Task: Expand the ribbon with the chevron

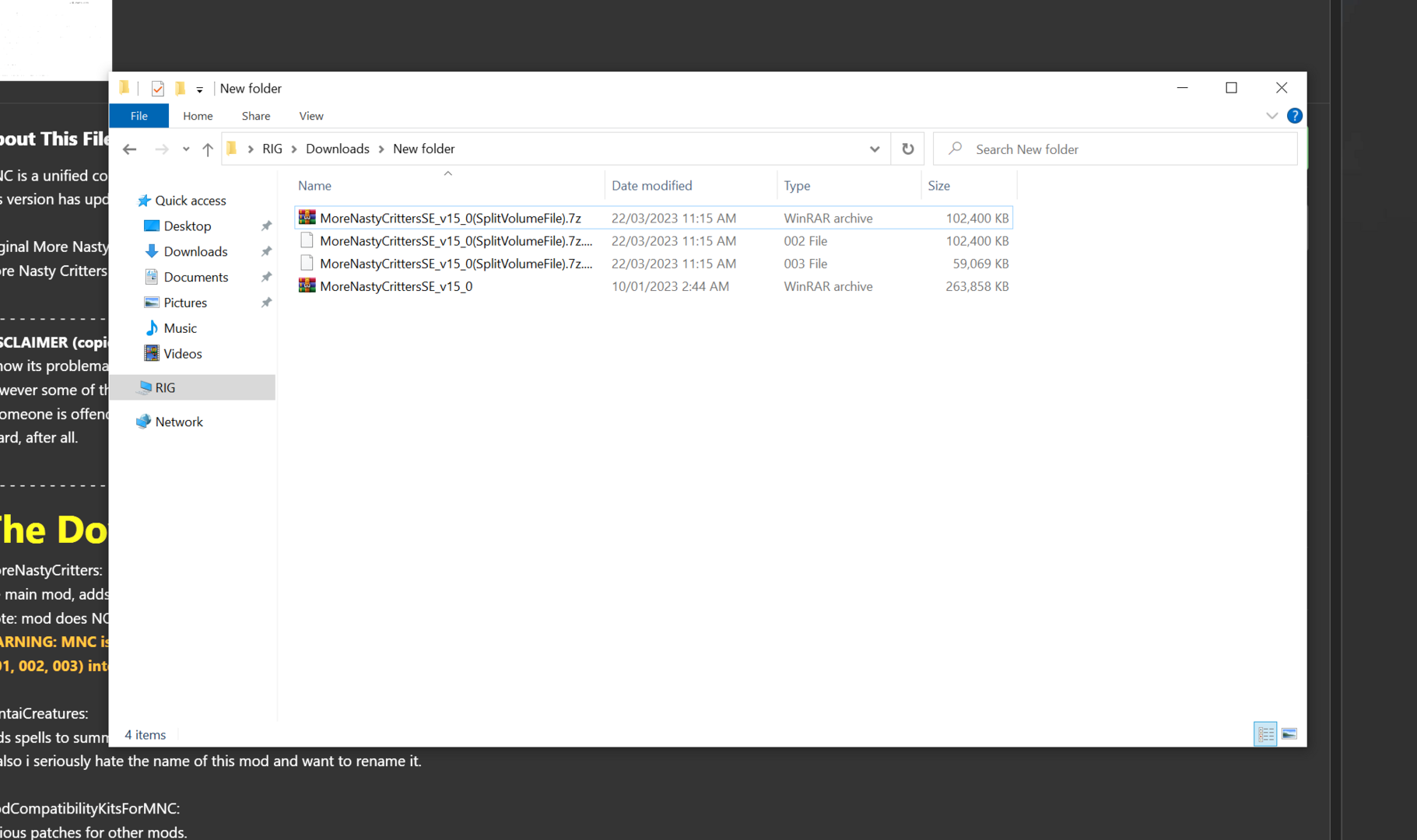Action: pyautogui.click(x=1272, y=116)
